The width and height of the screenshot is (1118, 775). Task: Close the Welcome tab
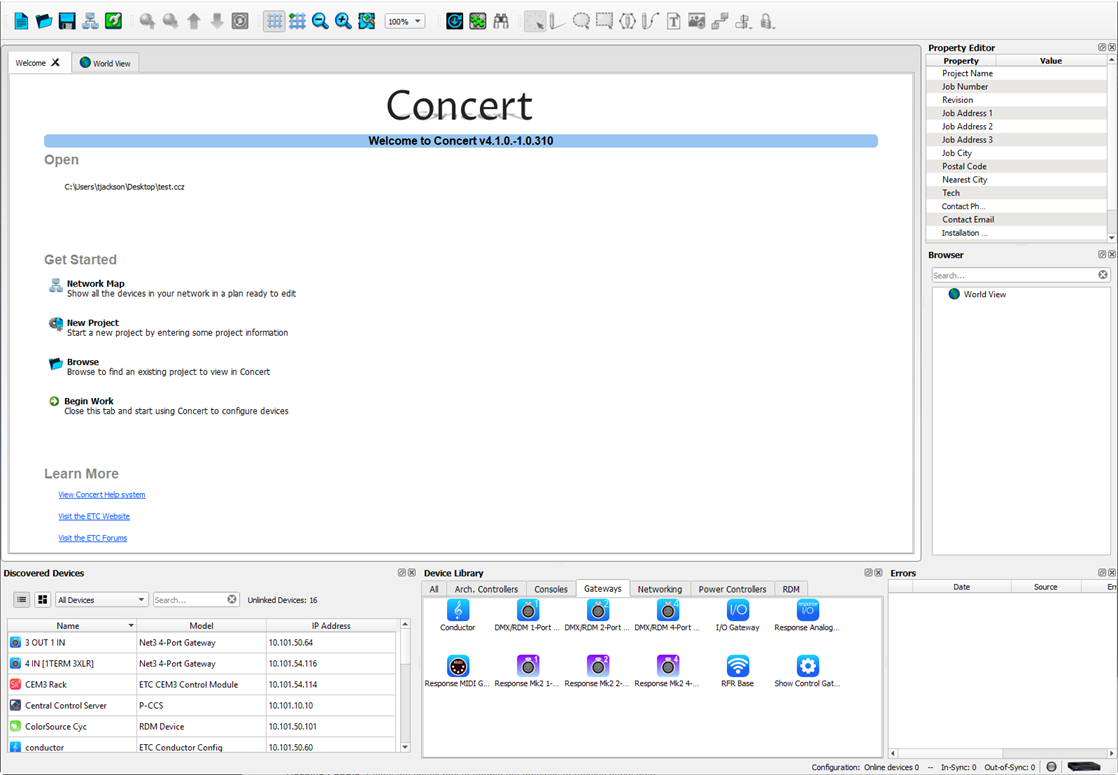tap(56, 62)
